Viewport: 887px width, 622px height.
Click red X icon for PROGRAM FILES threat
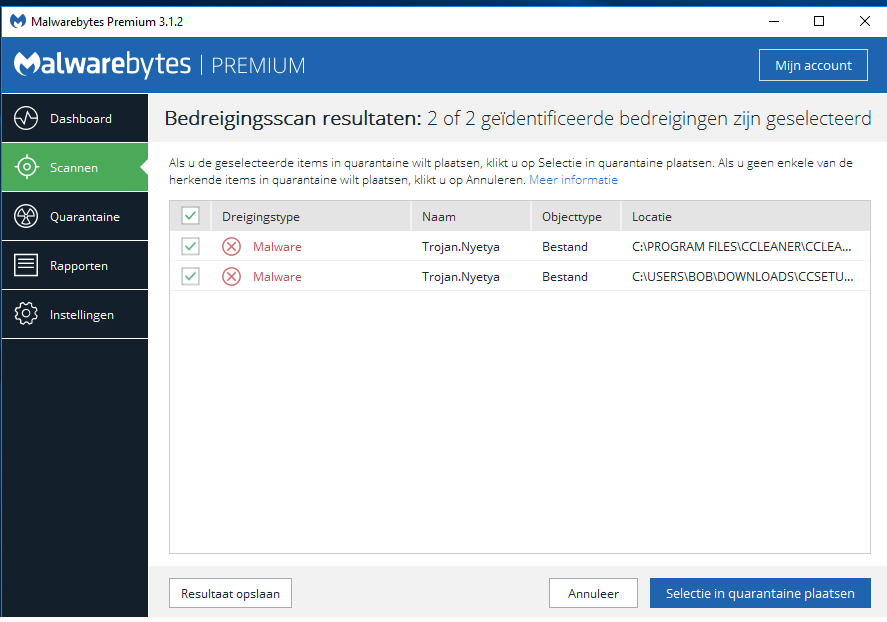231,247
